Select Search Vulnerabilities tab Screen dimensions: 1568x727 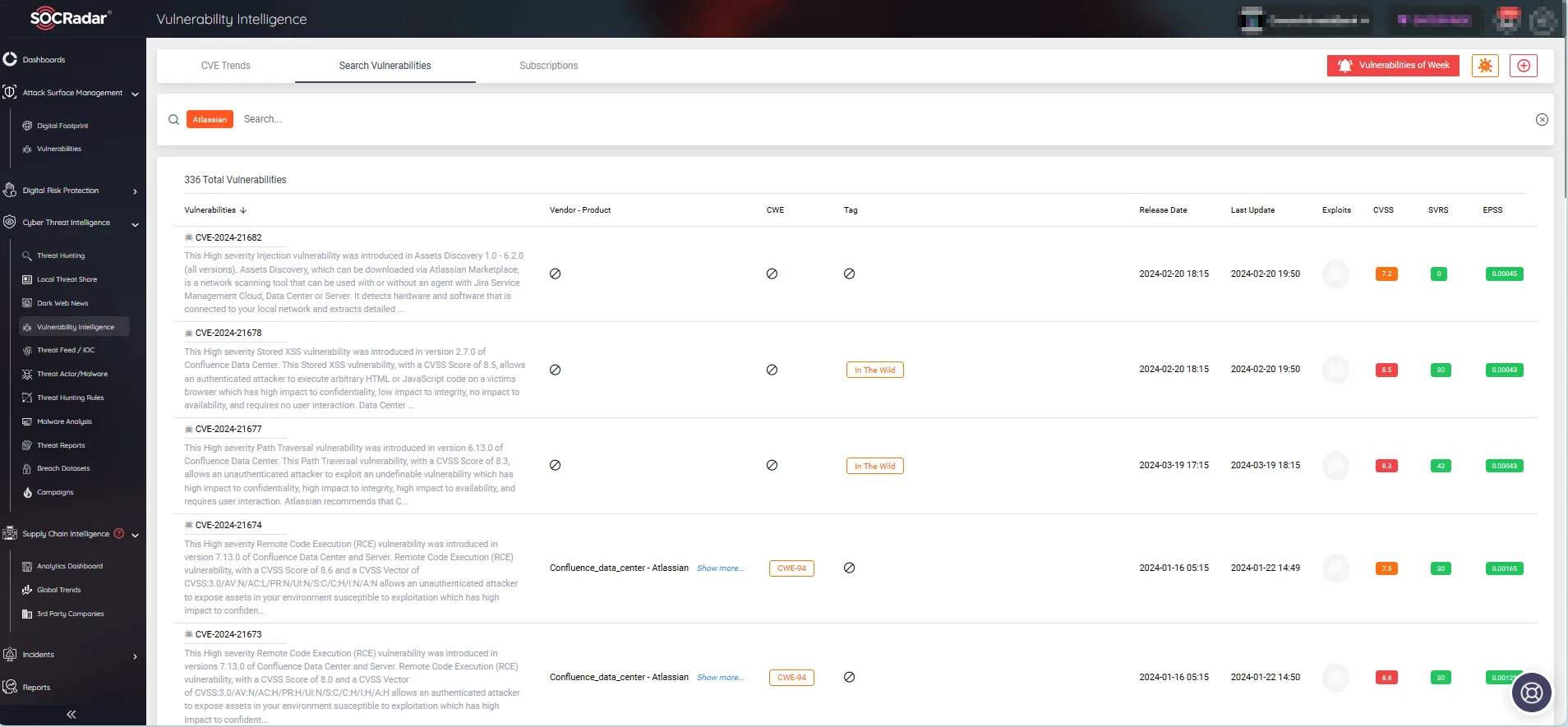385,66
